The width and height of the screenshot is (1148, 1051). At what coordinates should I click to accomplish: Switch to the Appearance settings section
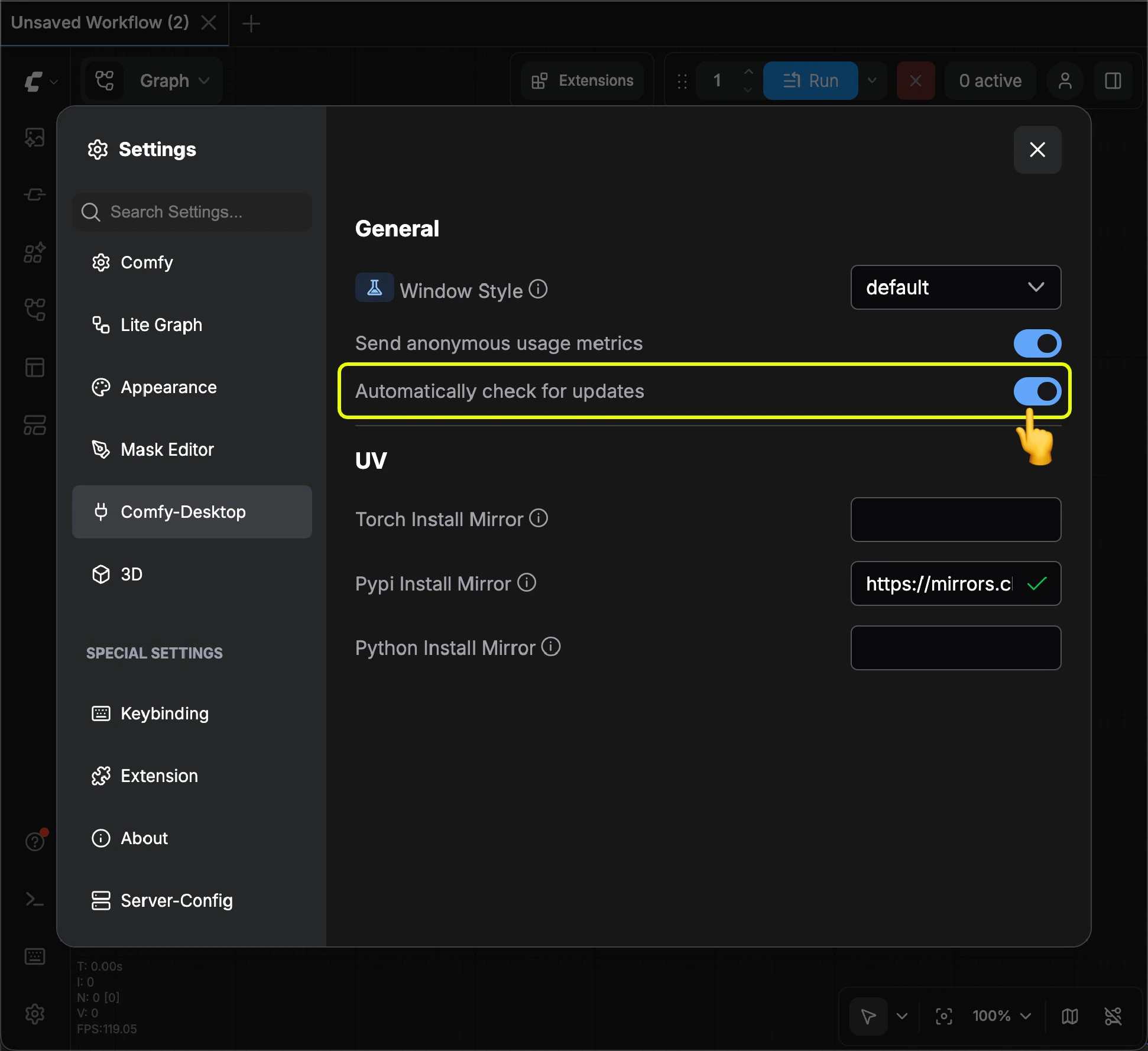168,387
